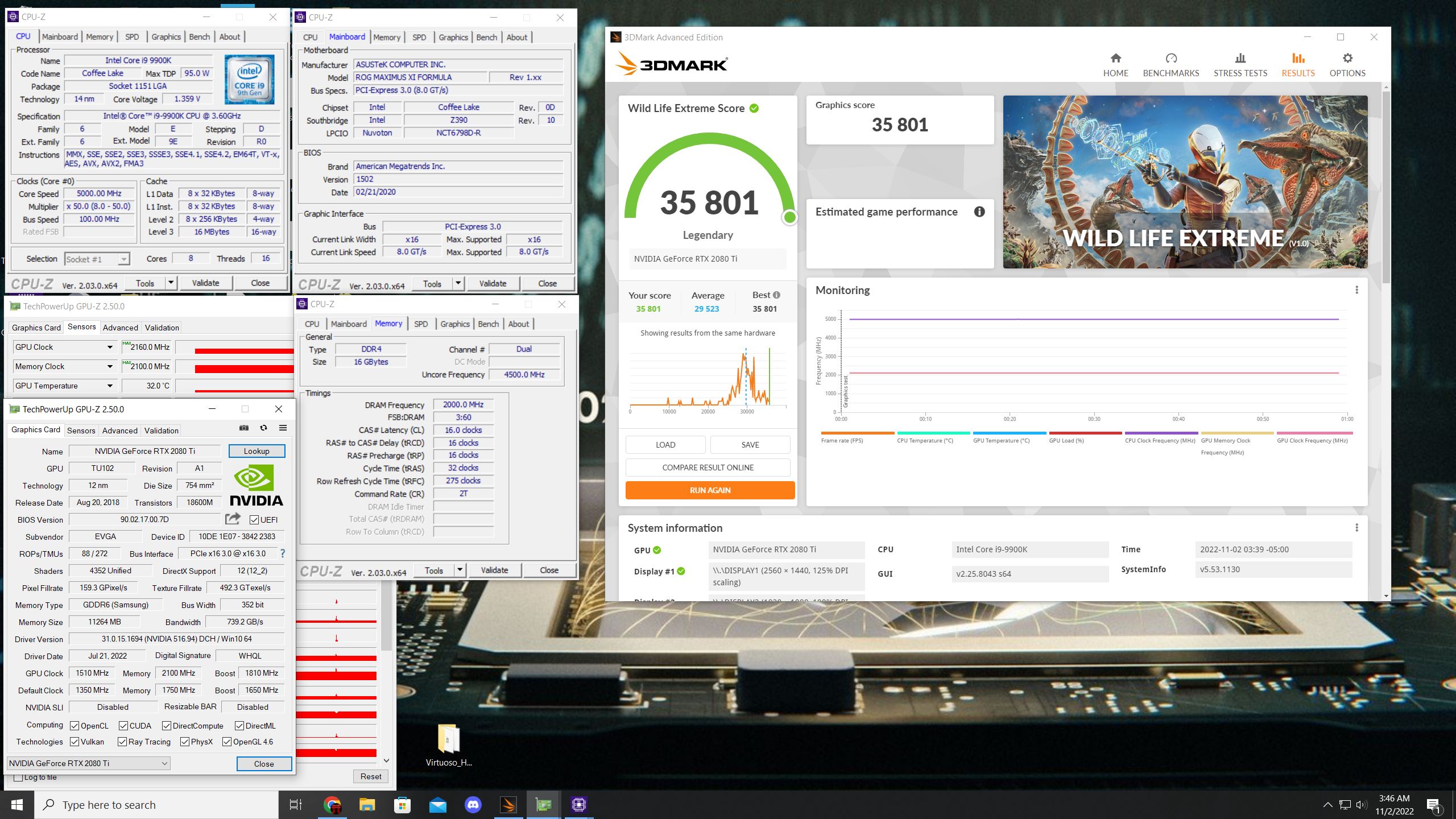Click the NVIDIA logo in GPU-Z
Image resolution: width=1456 pixels, height=819 pixels.
(x=257, y=485)
